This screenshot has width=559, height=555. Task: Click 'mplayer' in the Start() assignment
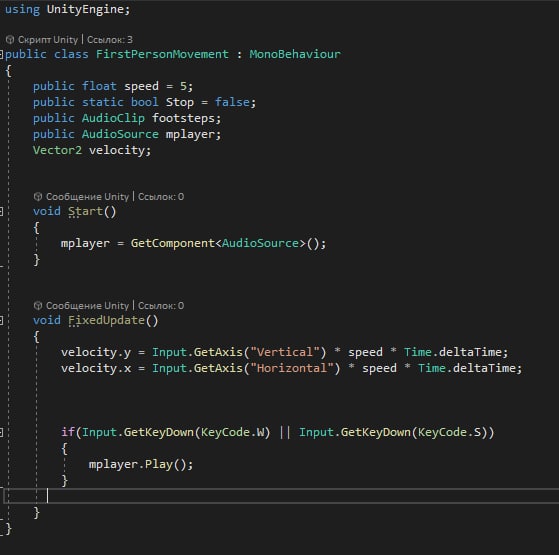click(85, 243)
